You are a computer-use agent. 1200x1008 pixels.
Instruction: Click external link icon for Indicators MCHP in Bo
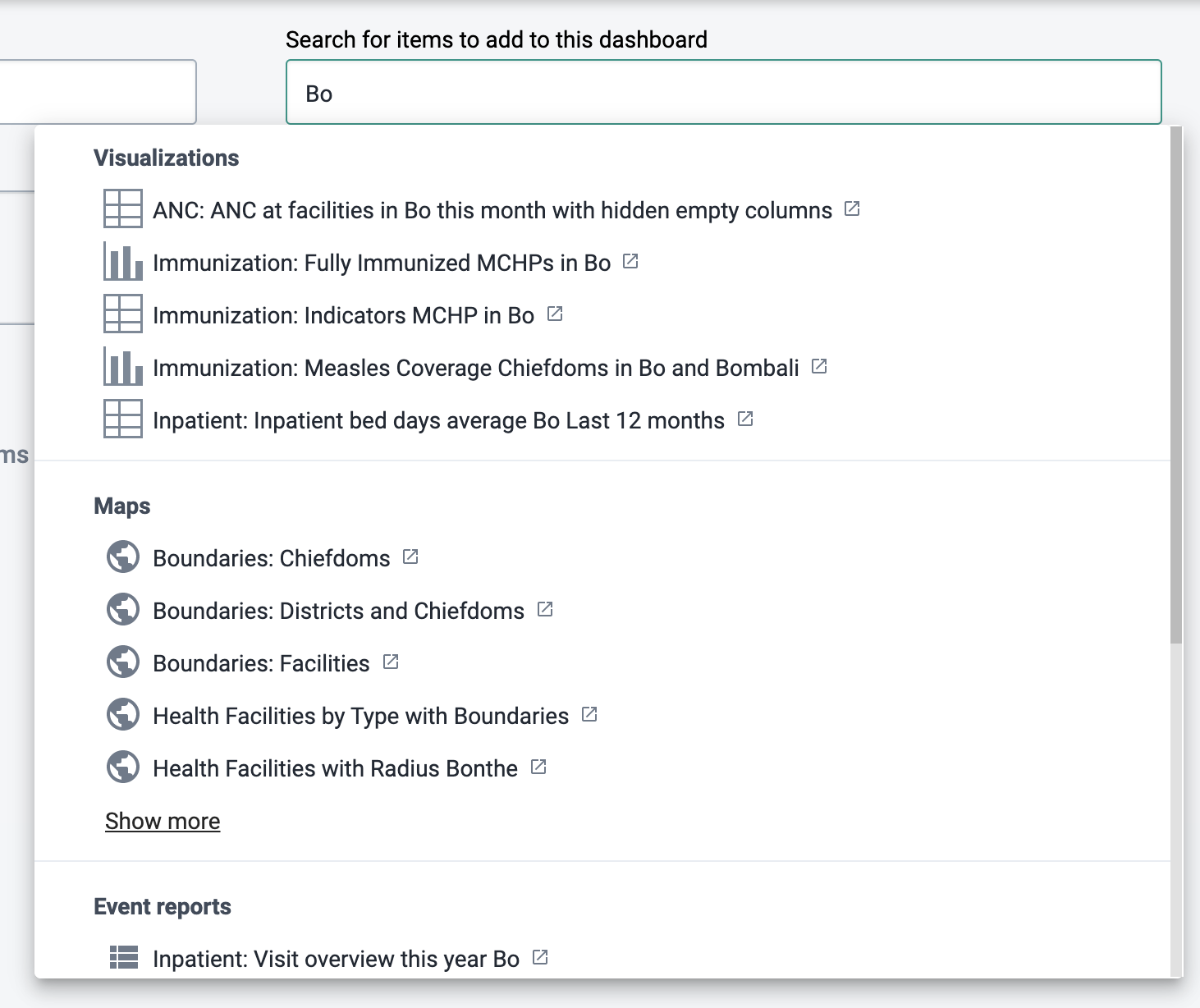click(x=555, y=314)
